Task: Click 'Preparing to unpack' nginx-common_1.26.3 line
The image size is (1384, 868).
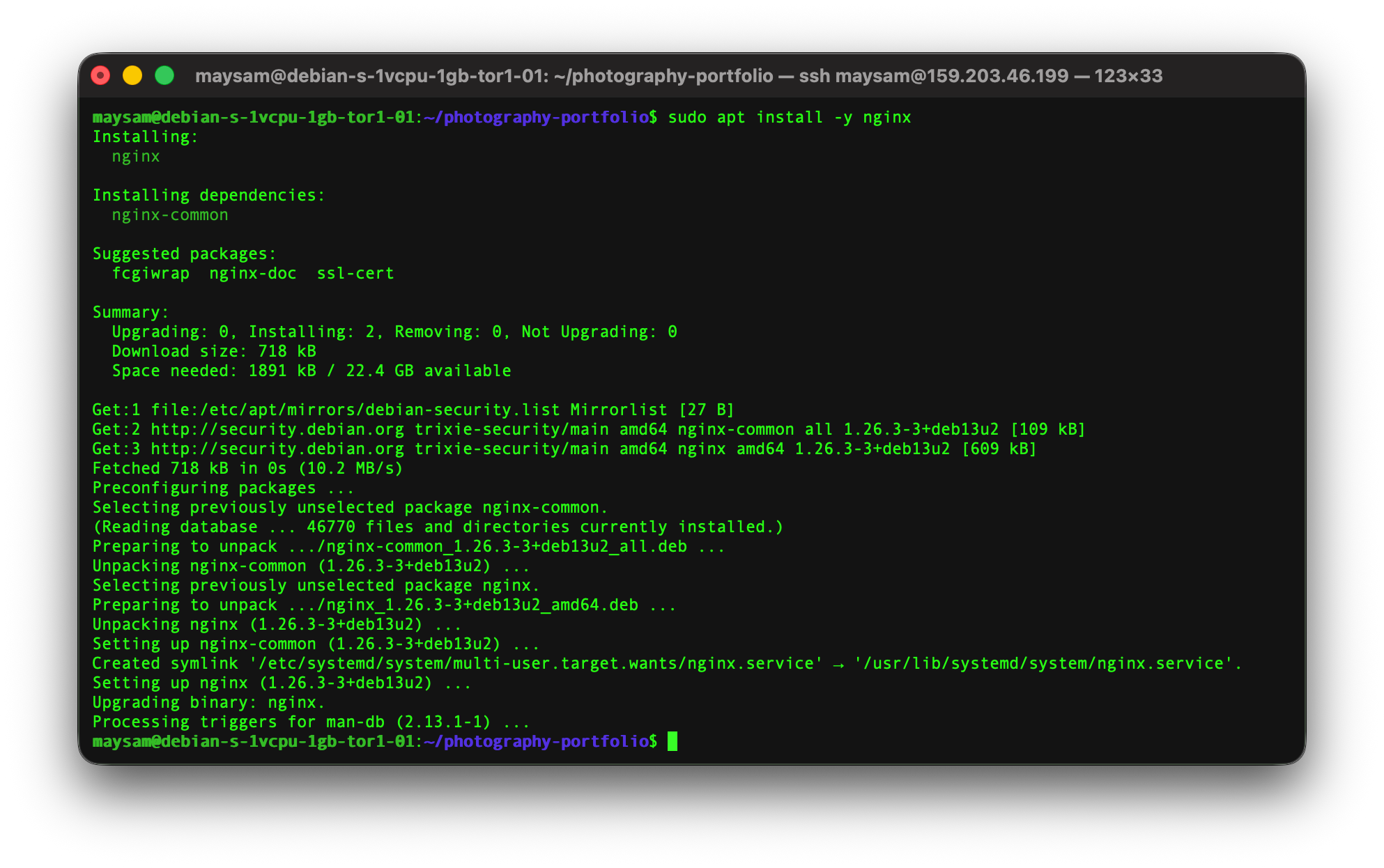Action: point(409,546)
